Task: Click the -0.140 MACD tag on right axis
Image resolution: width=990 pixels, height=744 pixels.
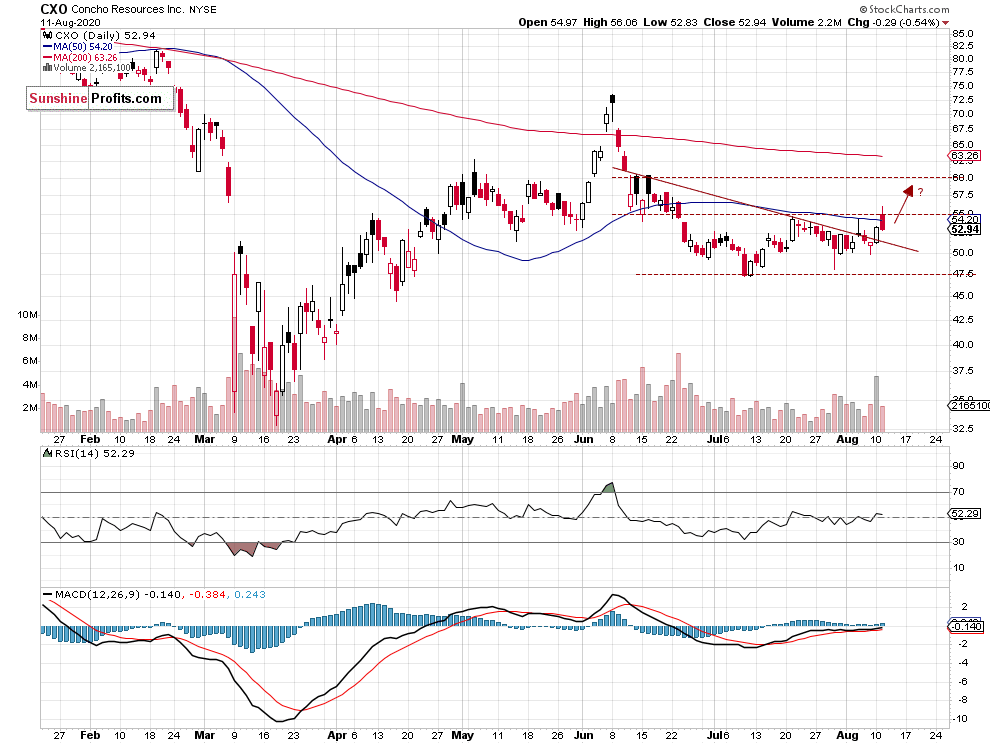Action: (x=966, y=626)
